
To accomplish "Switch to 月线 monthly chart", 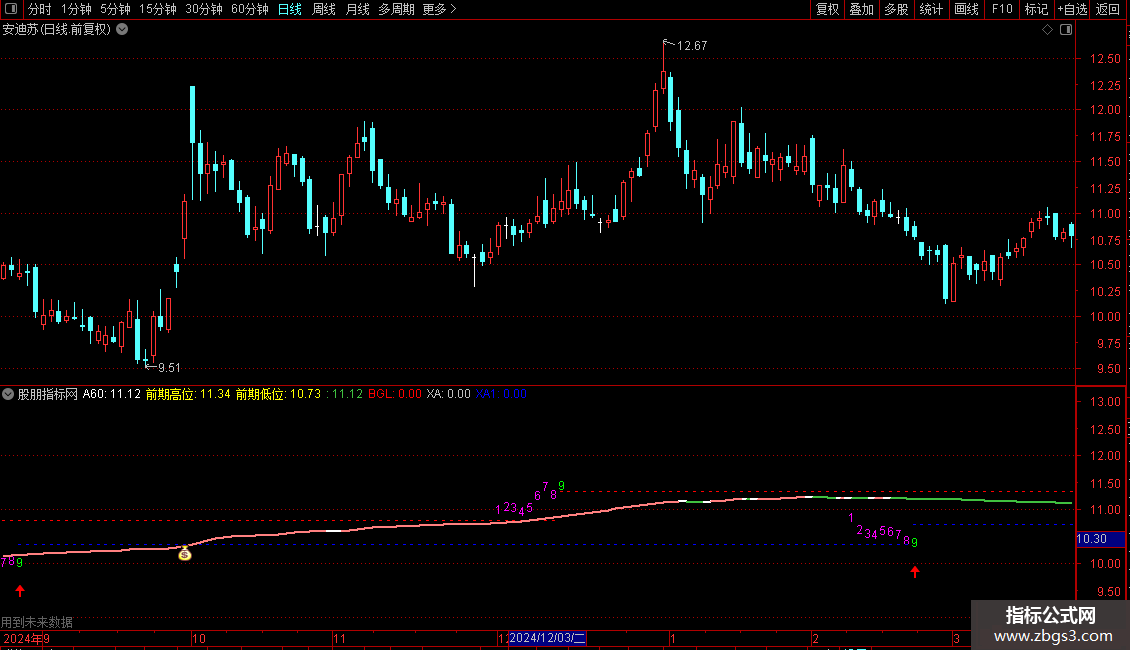I will (357, 9).
